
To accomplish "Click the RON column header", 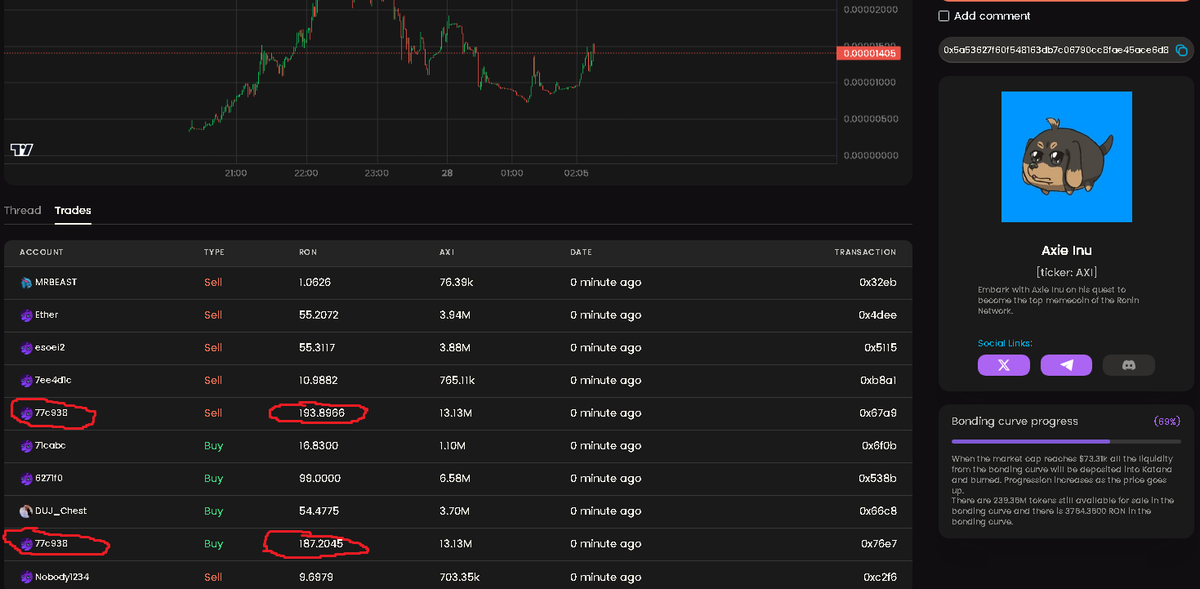I will 308,252.
